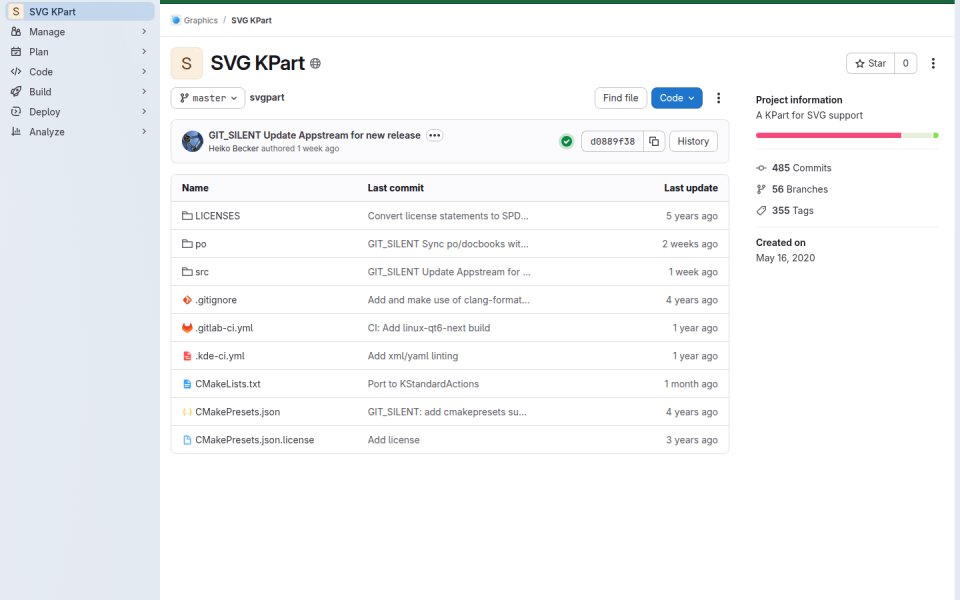Click the tag icon beside 355 Tags
Viewport: 960px width, 600px height.
(x=761, y=211)
